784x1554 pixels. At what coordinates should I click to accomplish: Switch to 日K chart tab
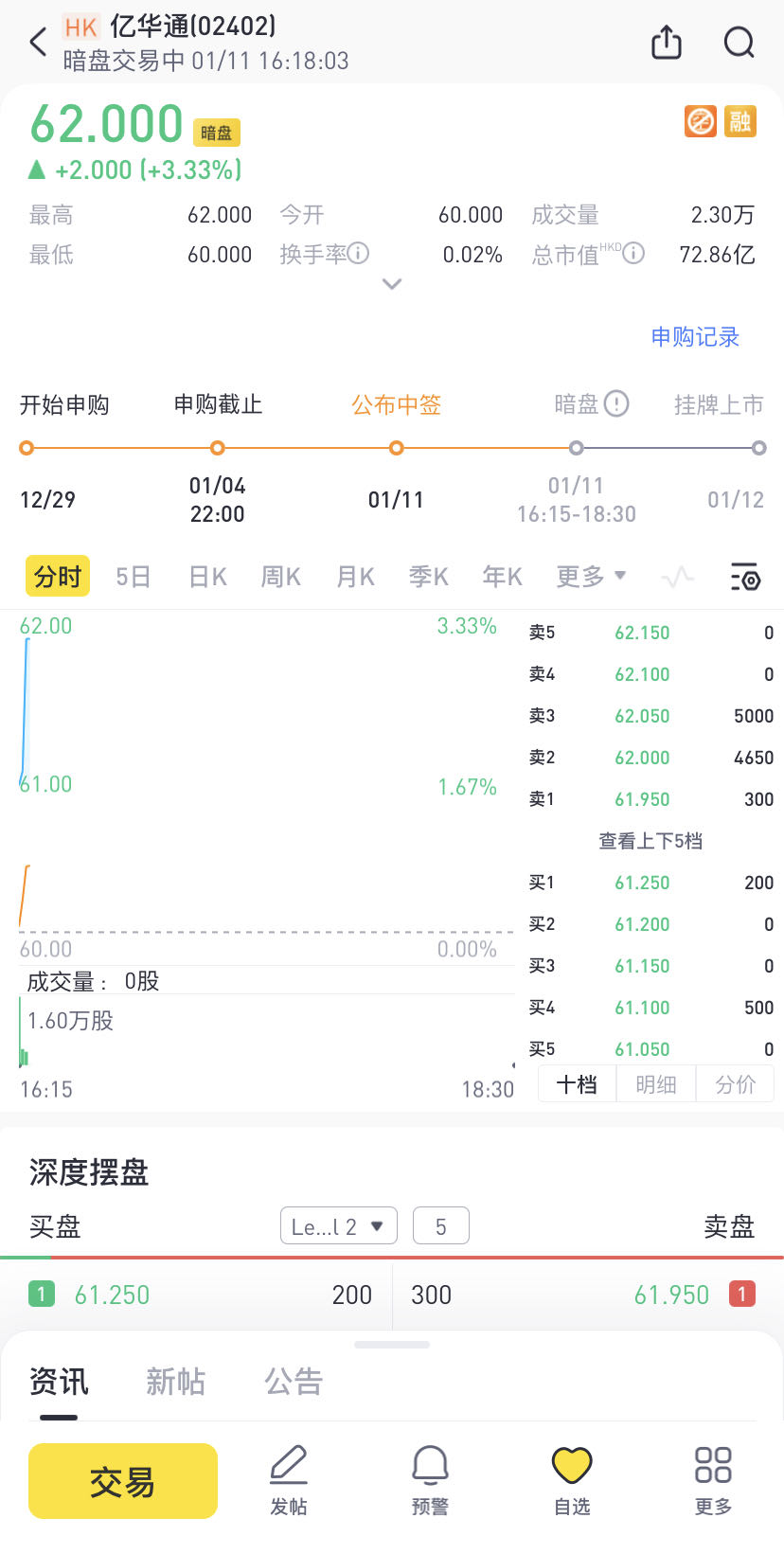point(207,577)
